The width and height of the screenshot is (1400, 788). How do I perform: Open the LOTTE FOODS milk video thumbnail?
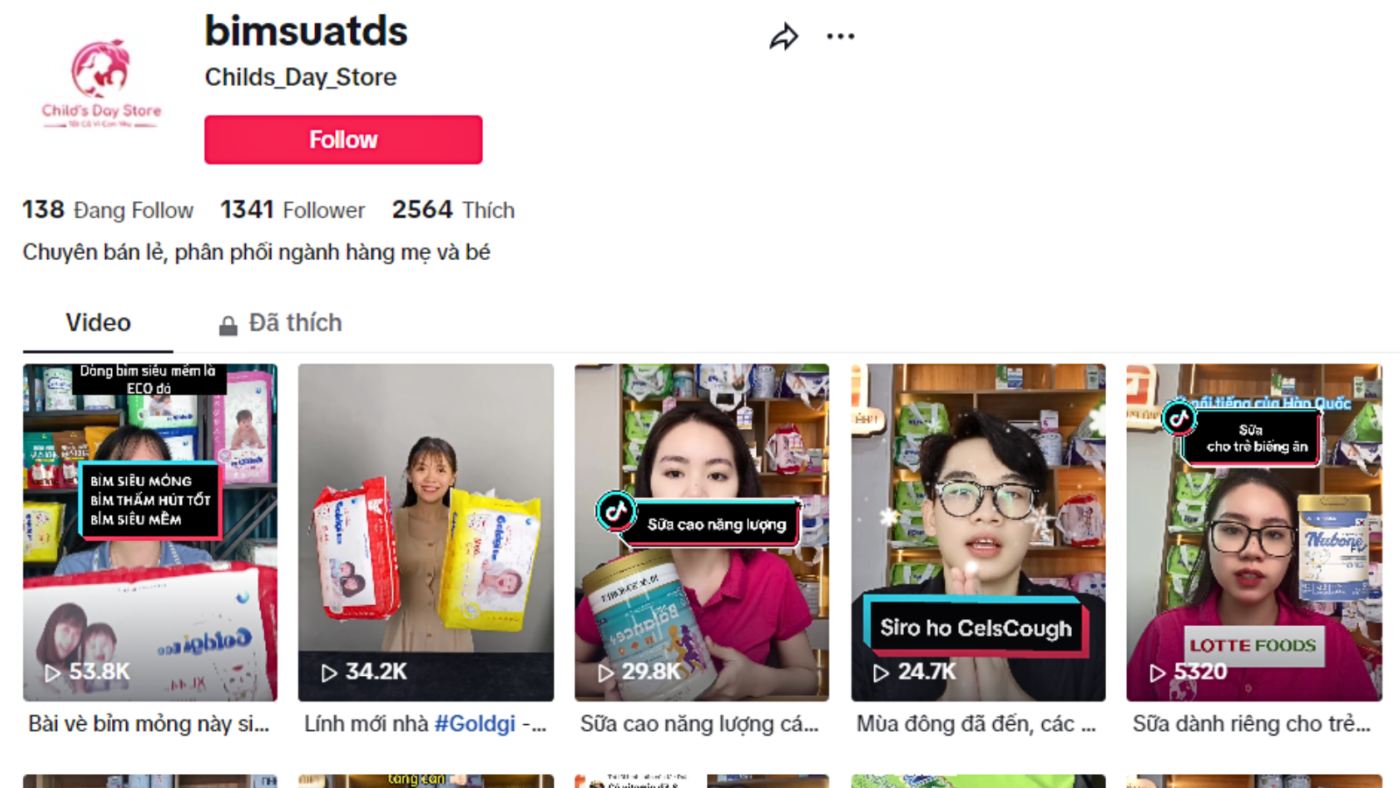(1254, 532)
